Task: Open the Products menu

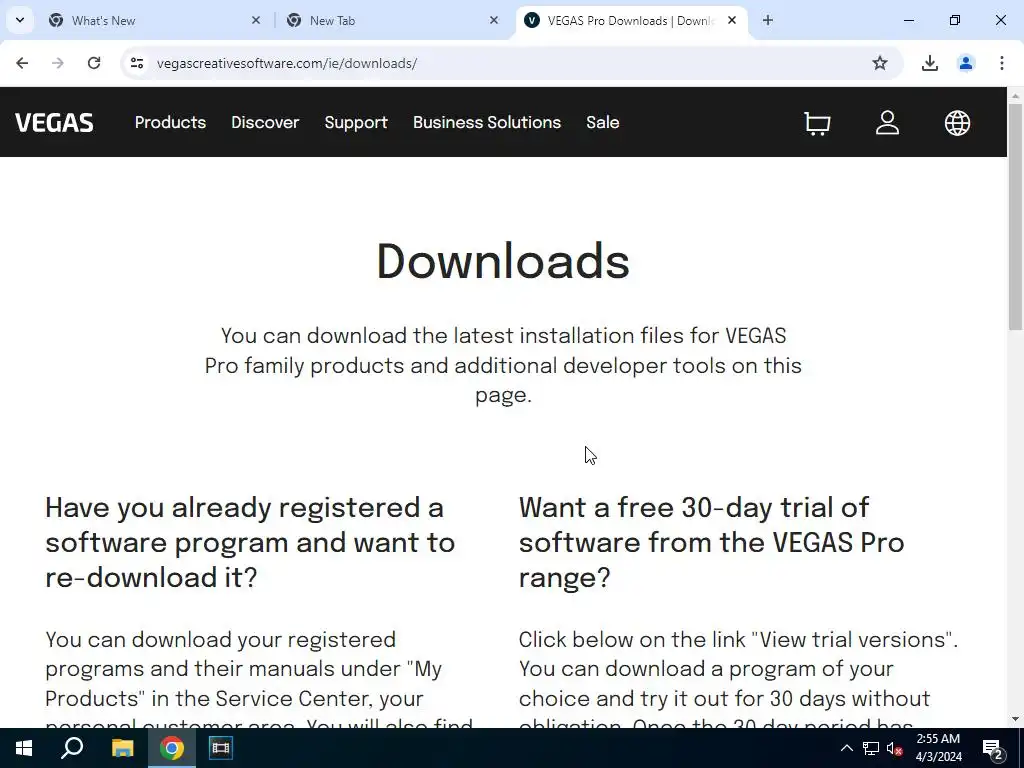Action: 170,122
